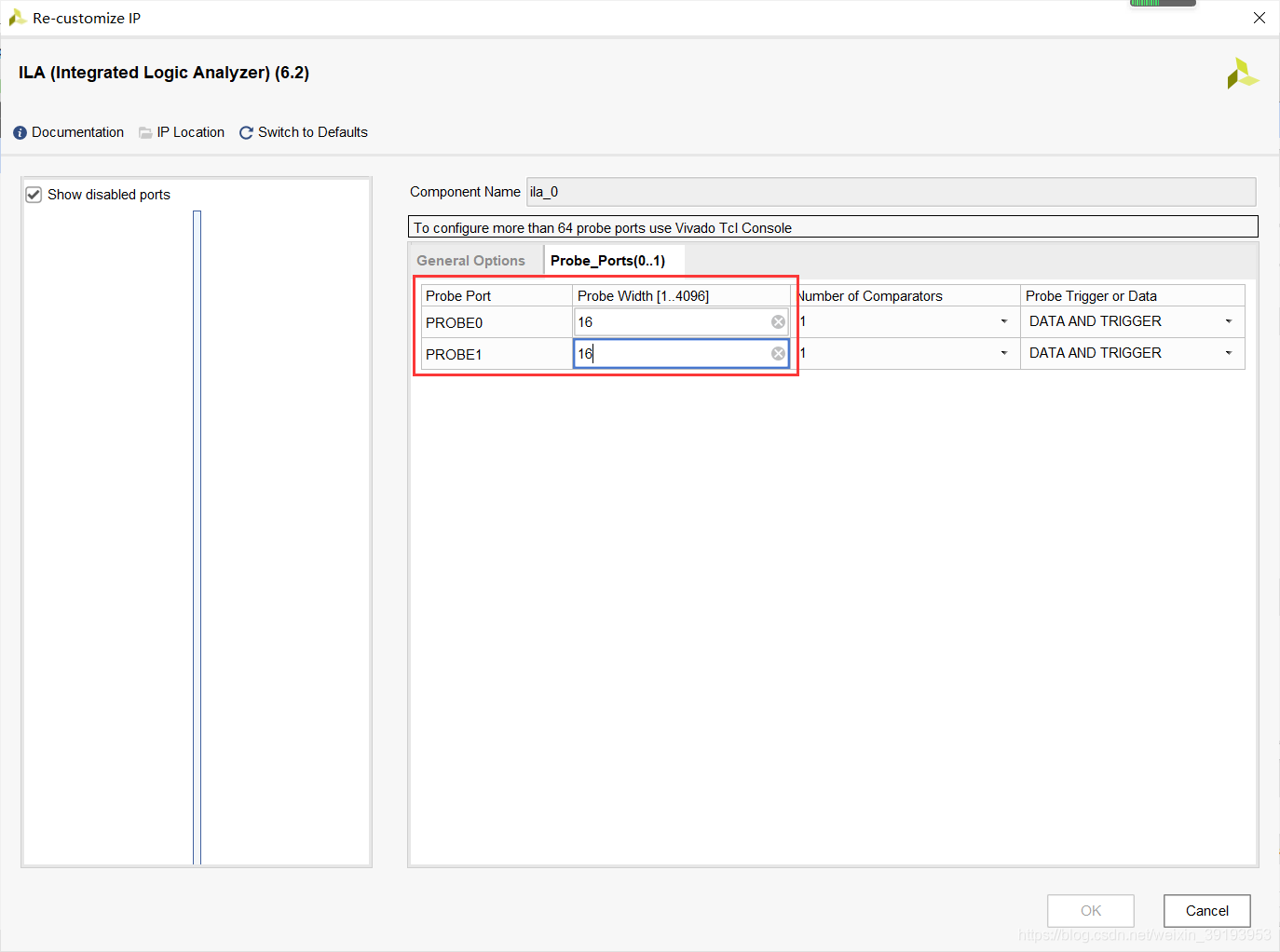
Task: Click the IP Location folder icon
Action: pyautogui.click(x=145, y=133)
